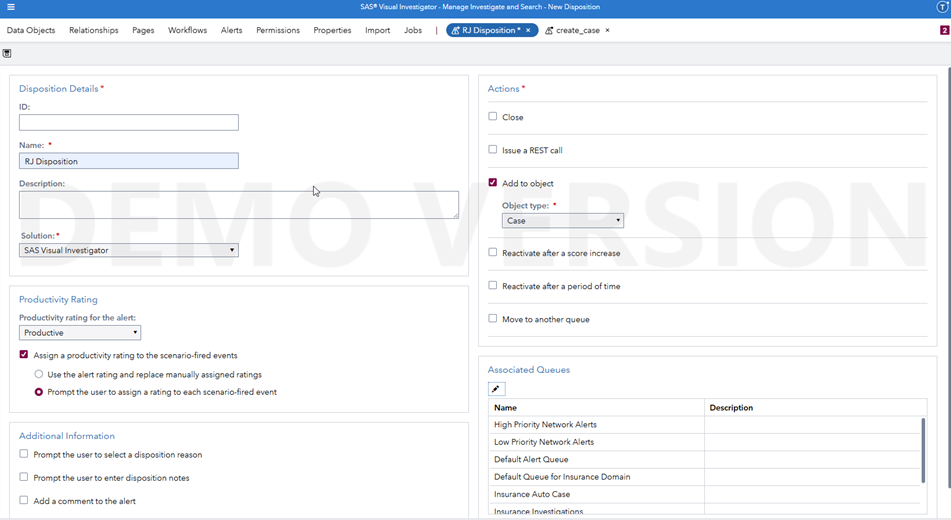951x520 pixels.
Task: Open the Import section
Action: 377,30
